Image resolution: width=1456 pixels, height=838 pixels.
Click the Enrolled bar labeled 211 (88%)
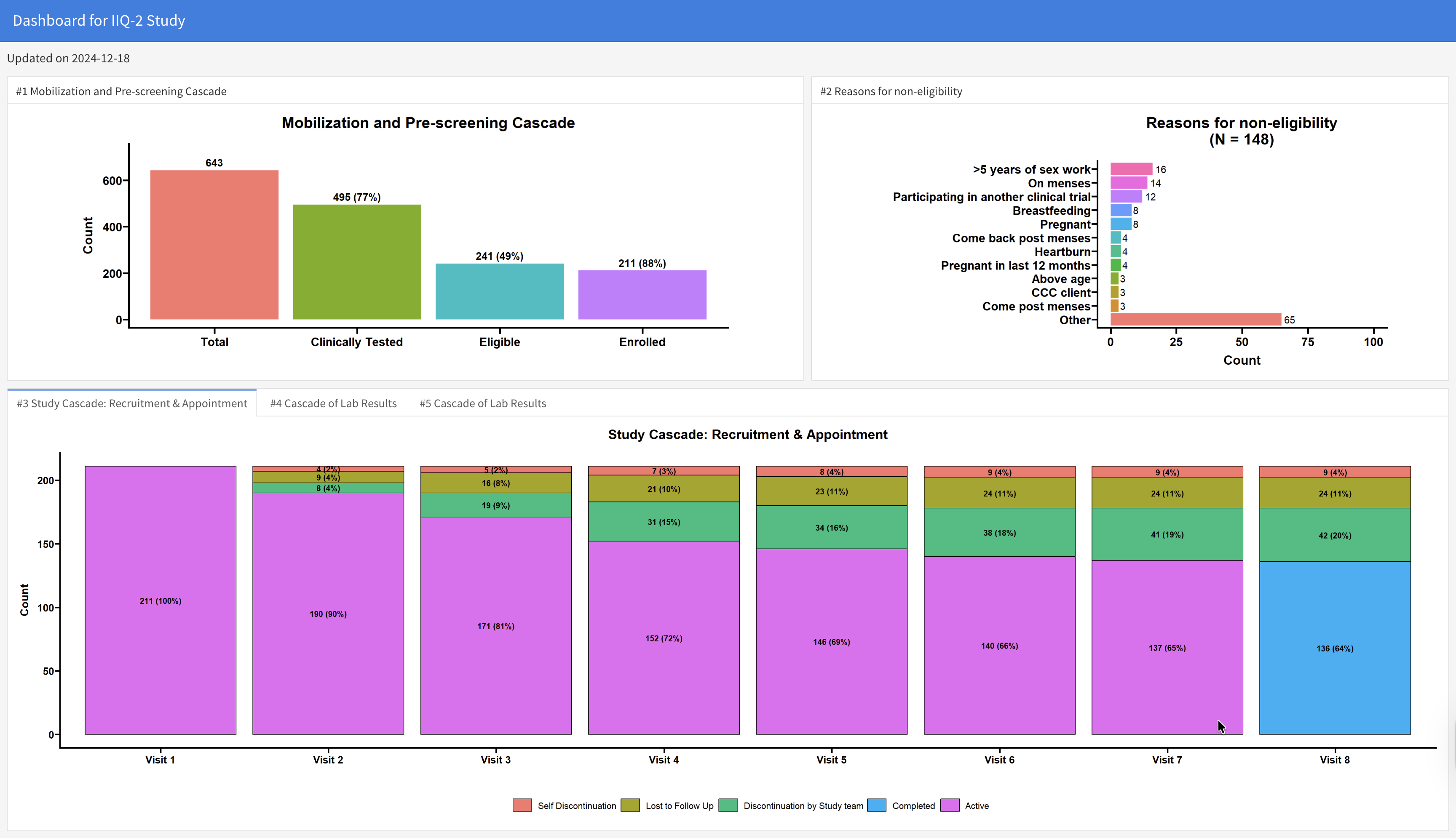tap(642, 295)
